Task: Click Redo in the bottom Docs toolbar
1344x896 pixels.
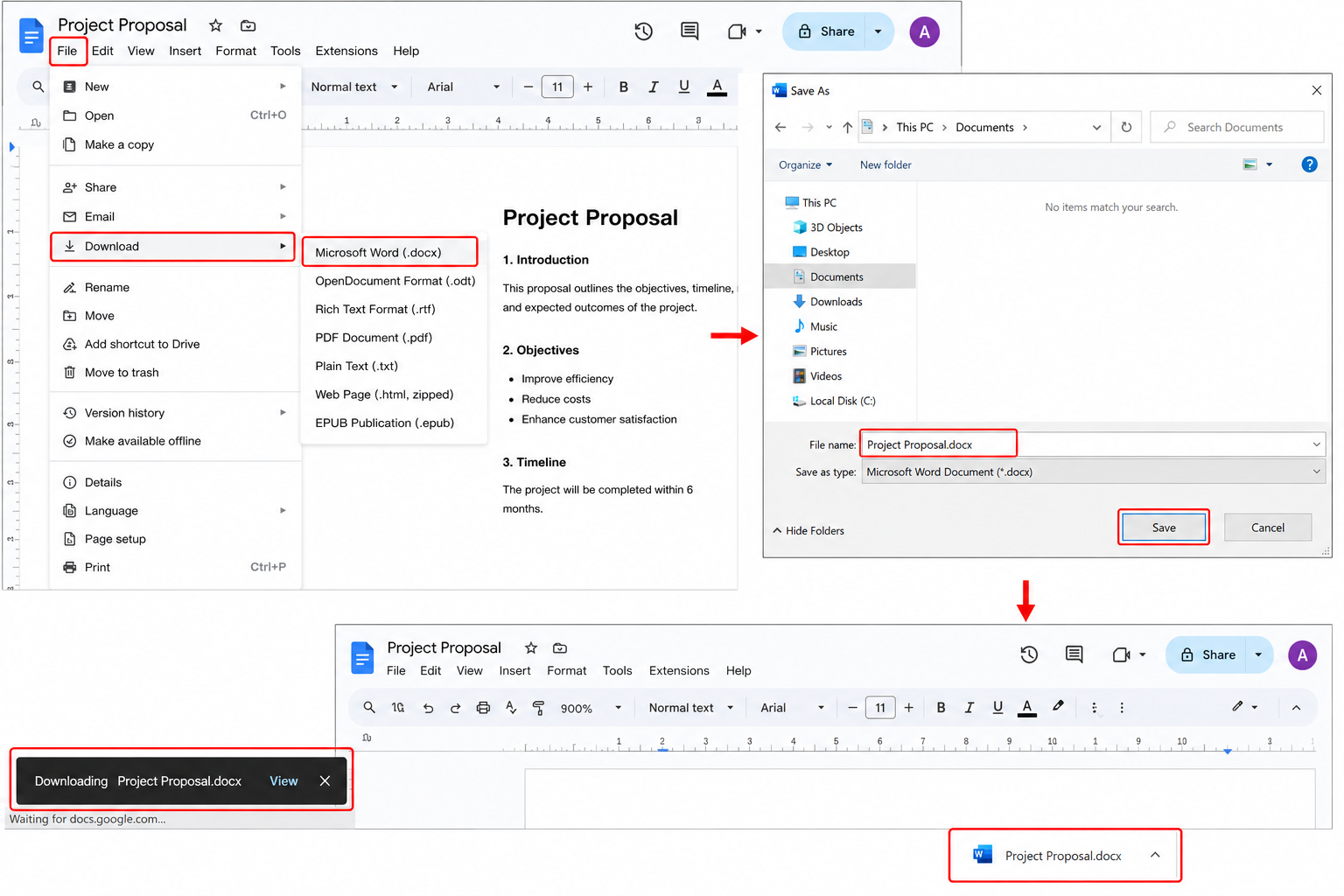Action: pos(455,708)
